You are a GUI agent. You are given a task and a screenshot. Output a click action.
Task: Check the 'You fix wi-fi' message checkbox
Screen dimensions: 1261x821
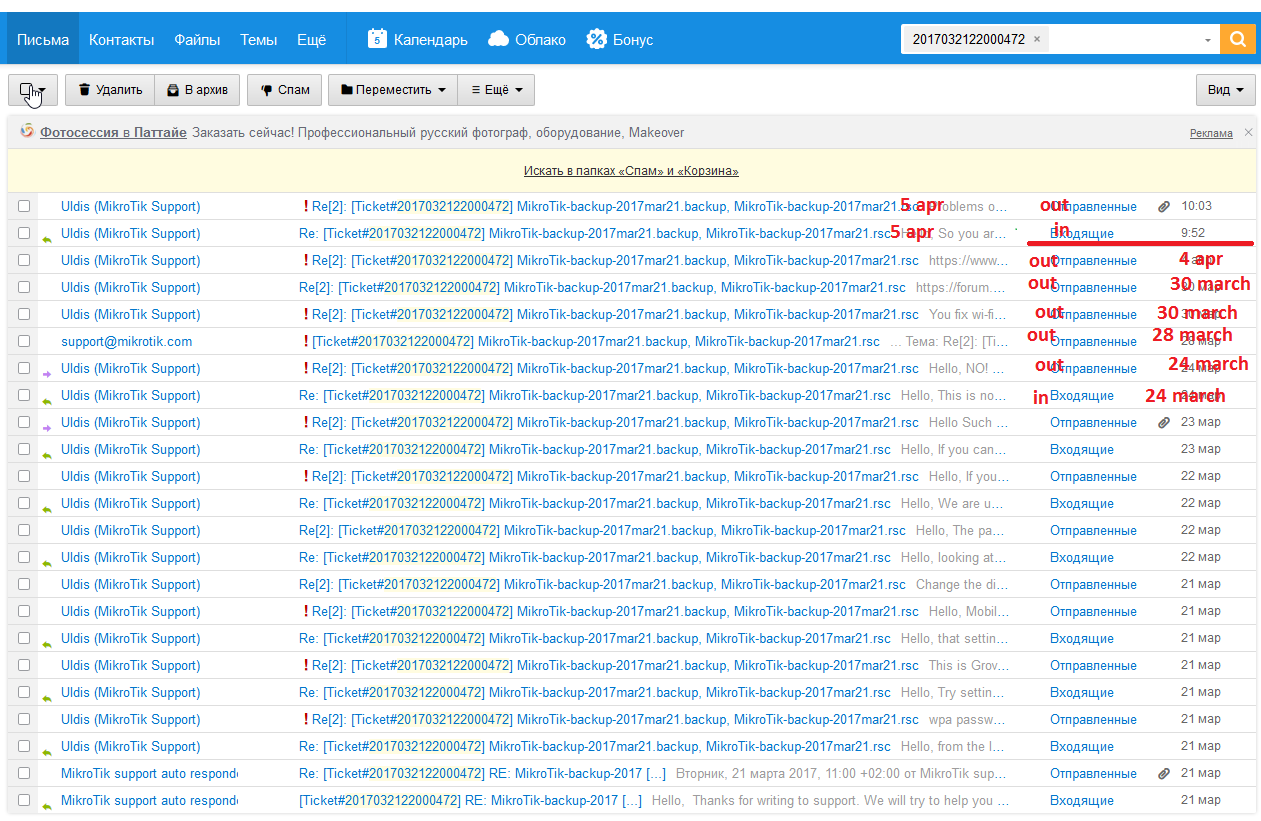[24, 314]
